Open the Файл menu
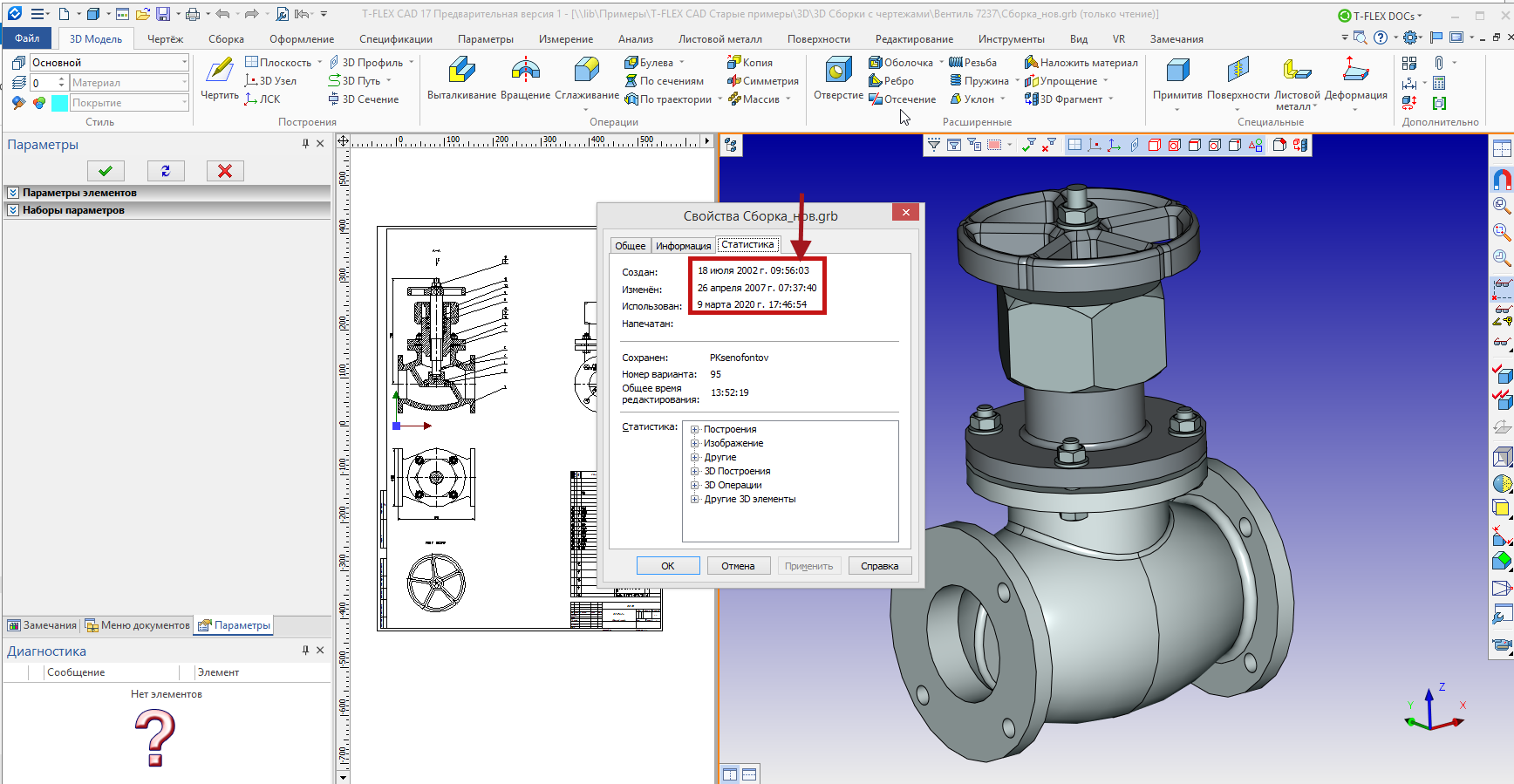The image size is (1514, 784). pos(27,38)
